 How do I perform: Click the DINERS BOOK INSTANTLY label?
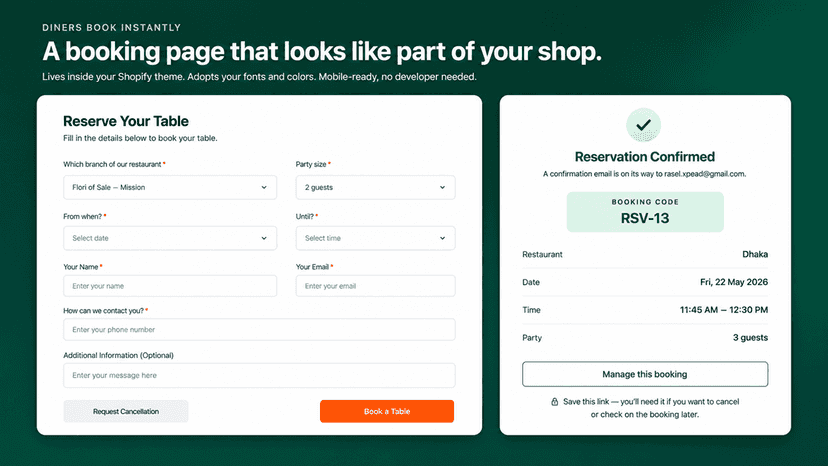111,27
